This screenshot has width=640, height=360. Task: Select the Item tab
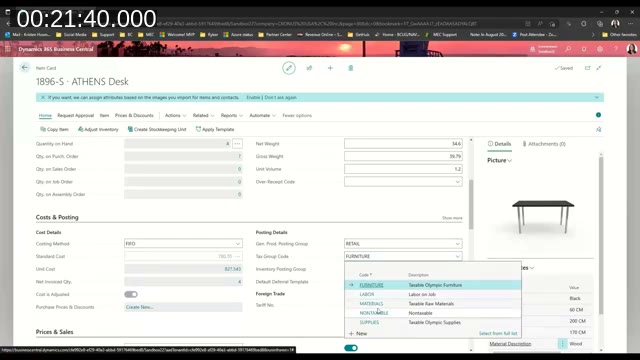[104, 116]
